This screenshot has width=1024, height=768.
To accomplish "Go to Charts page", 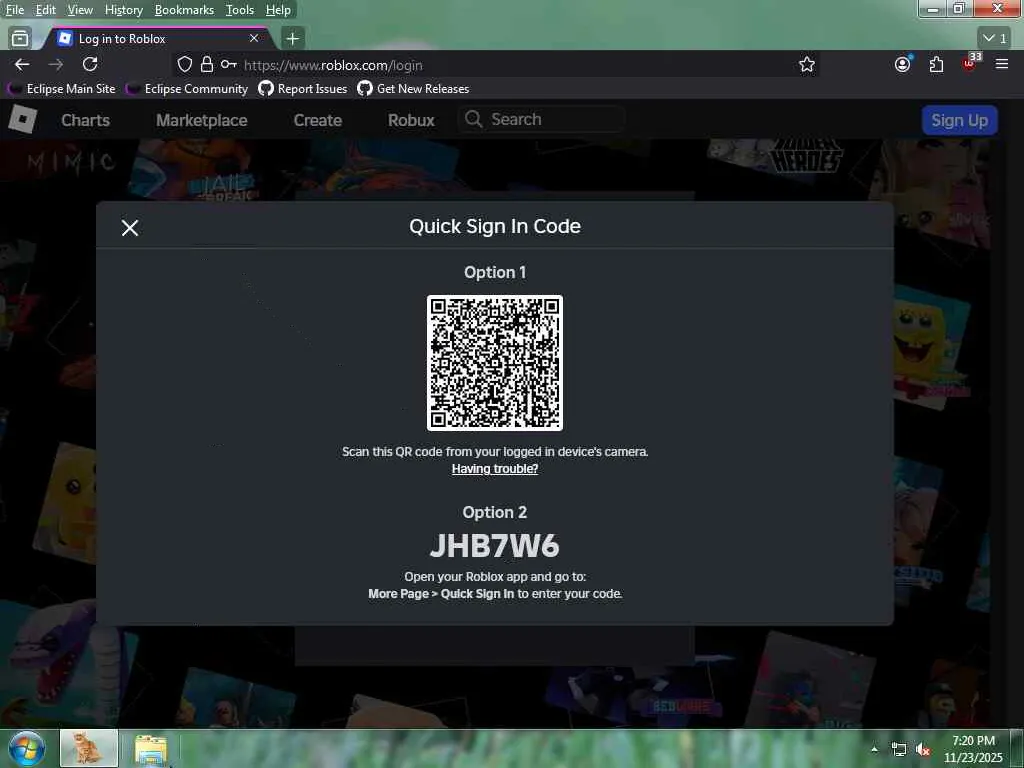I will coord(86,120).
